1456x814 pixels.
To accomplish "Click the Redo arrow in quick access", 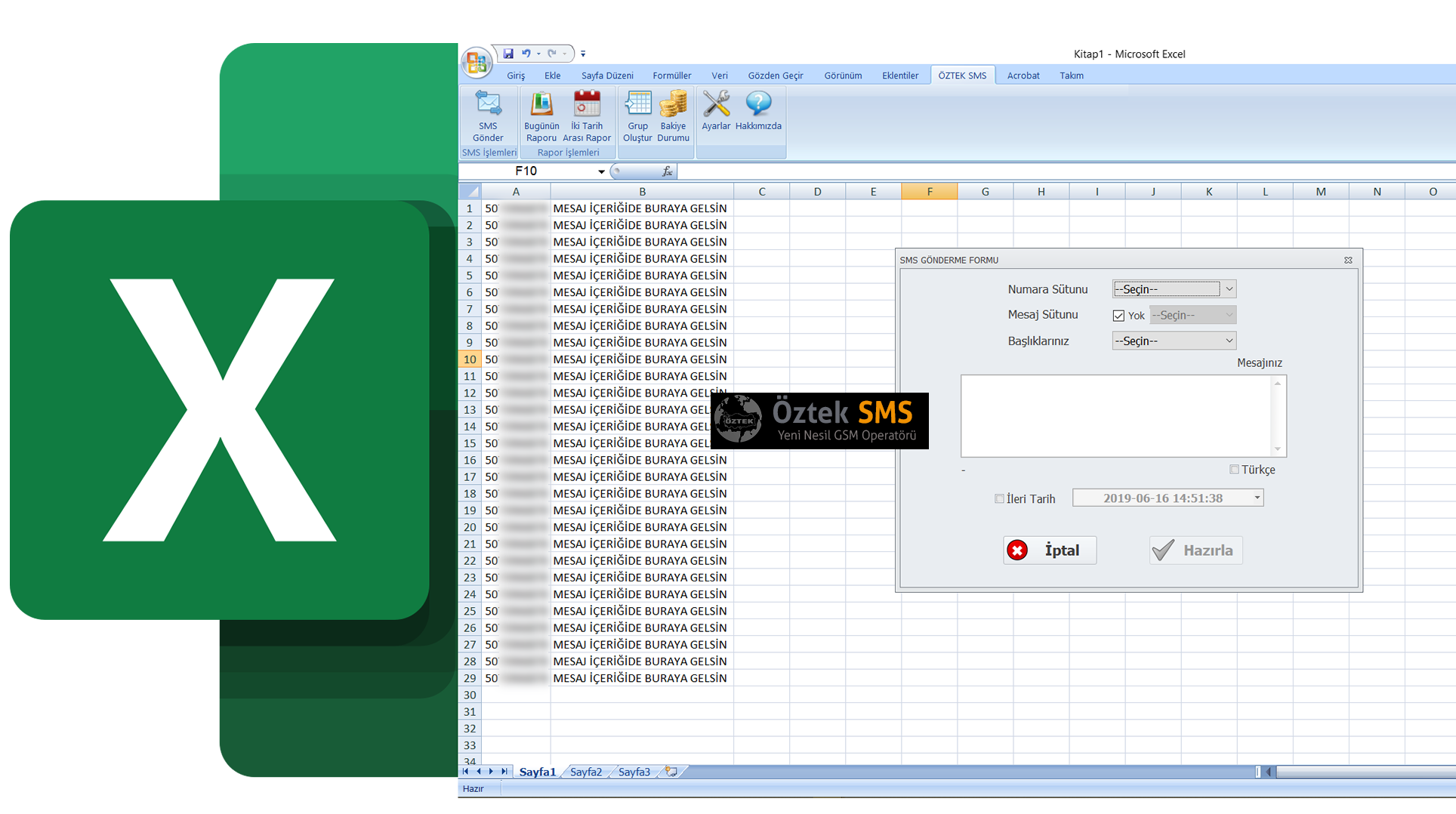I will [x=552, y=54].
